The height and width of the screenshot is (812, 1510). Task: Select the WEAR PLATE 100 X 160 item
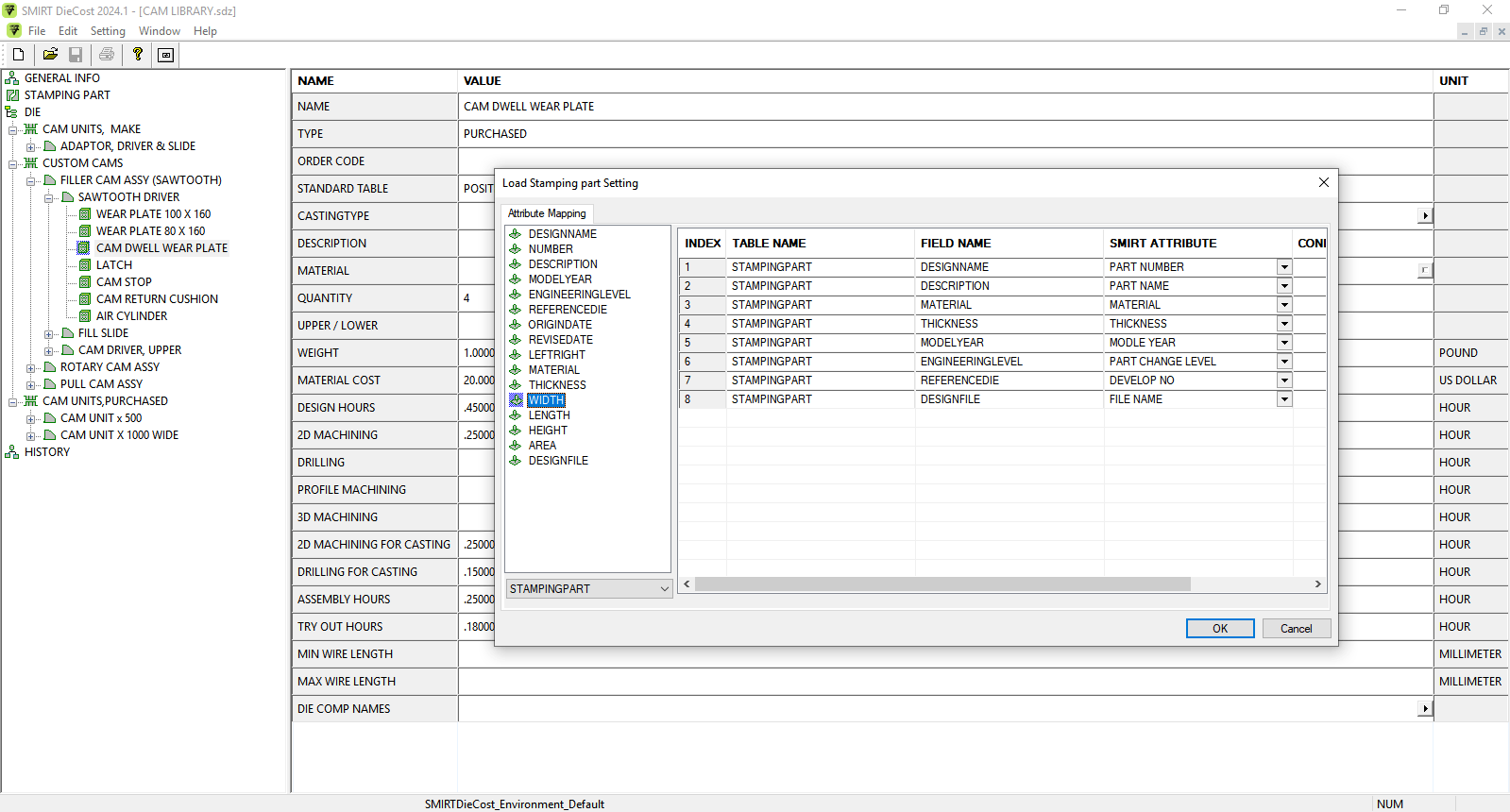point(153,214)
